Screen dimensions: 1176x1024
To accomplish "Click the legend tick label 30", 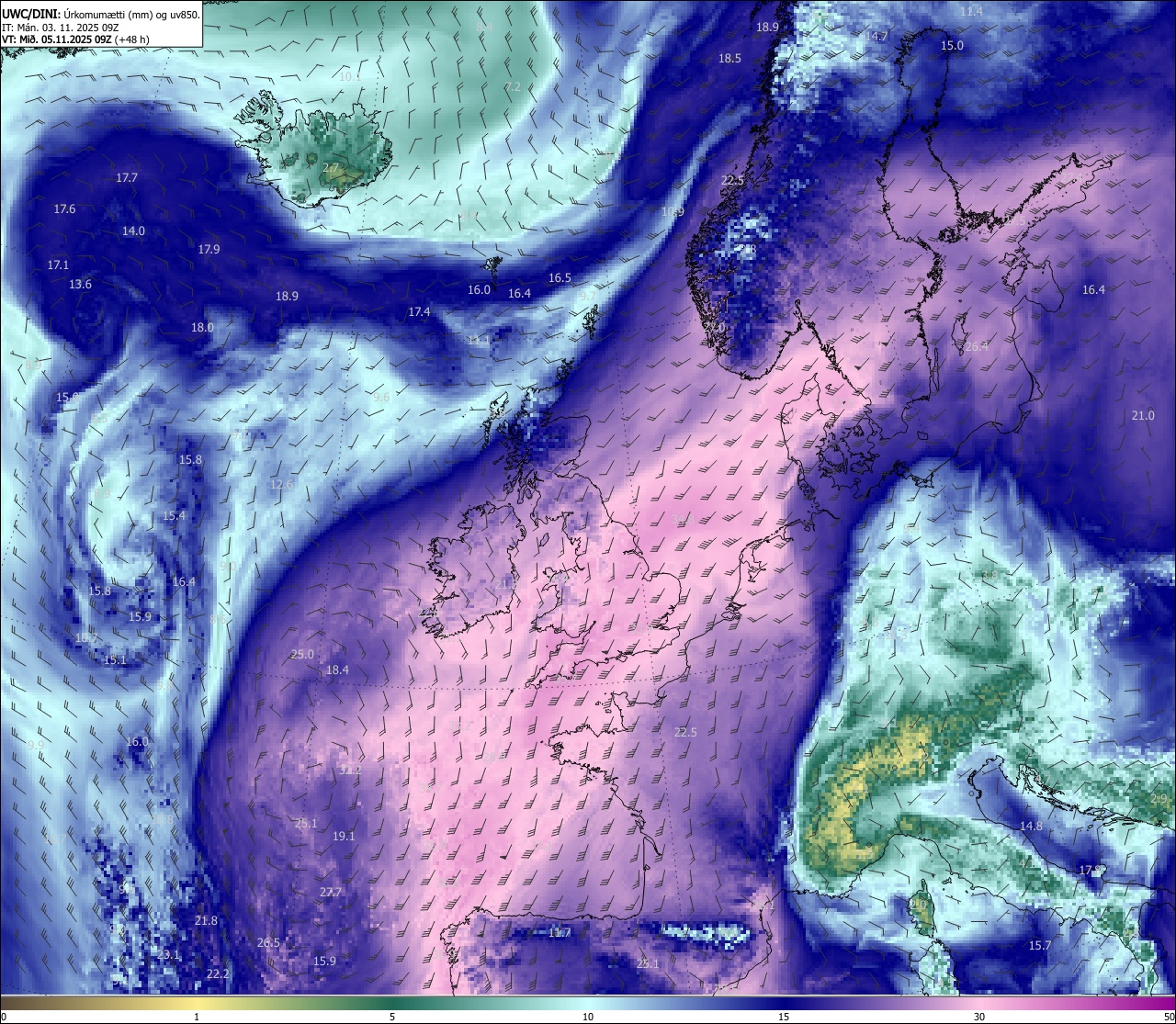I will click(x=979, y=1017).
